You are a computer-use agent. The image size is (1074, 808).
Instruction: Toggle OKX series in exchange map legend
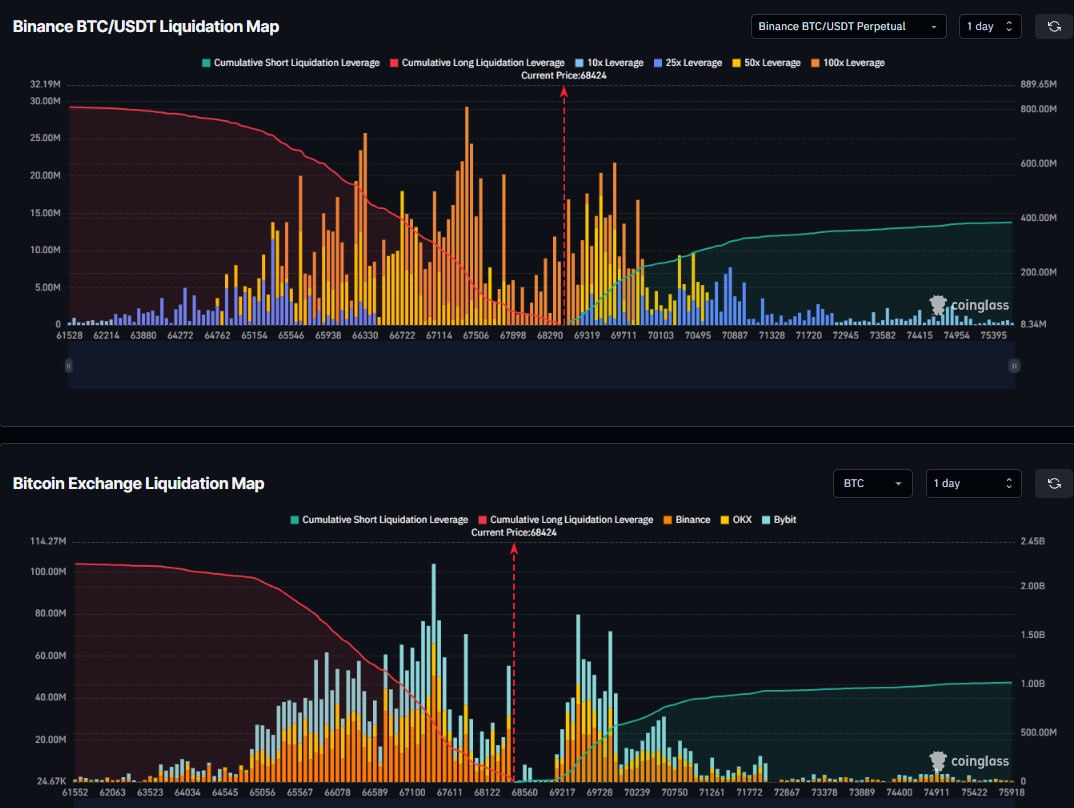(x=740, y=520)
